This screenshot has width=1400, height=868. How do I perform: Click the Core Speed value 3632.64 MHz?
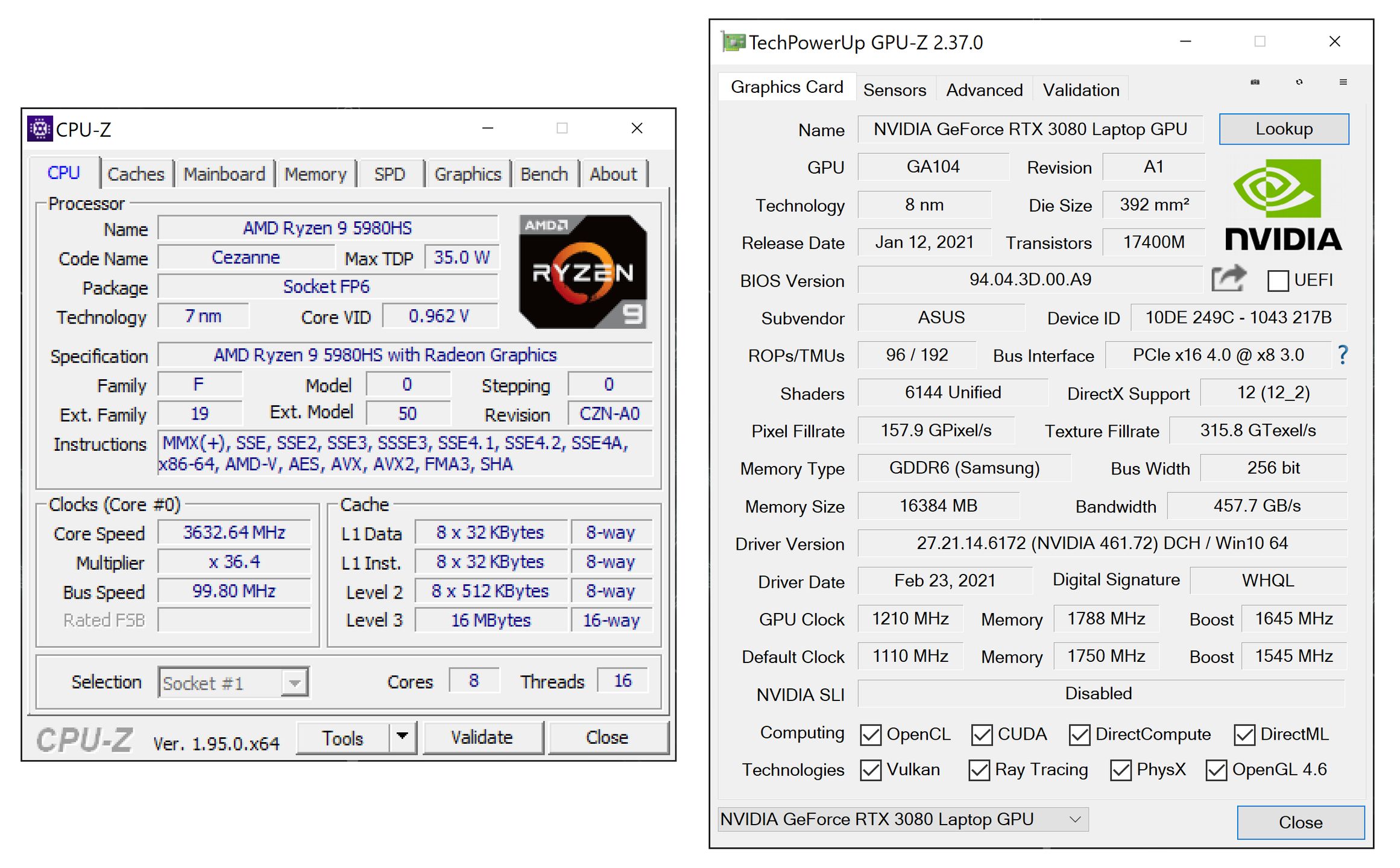point(235,532)
